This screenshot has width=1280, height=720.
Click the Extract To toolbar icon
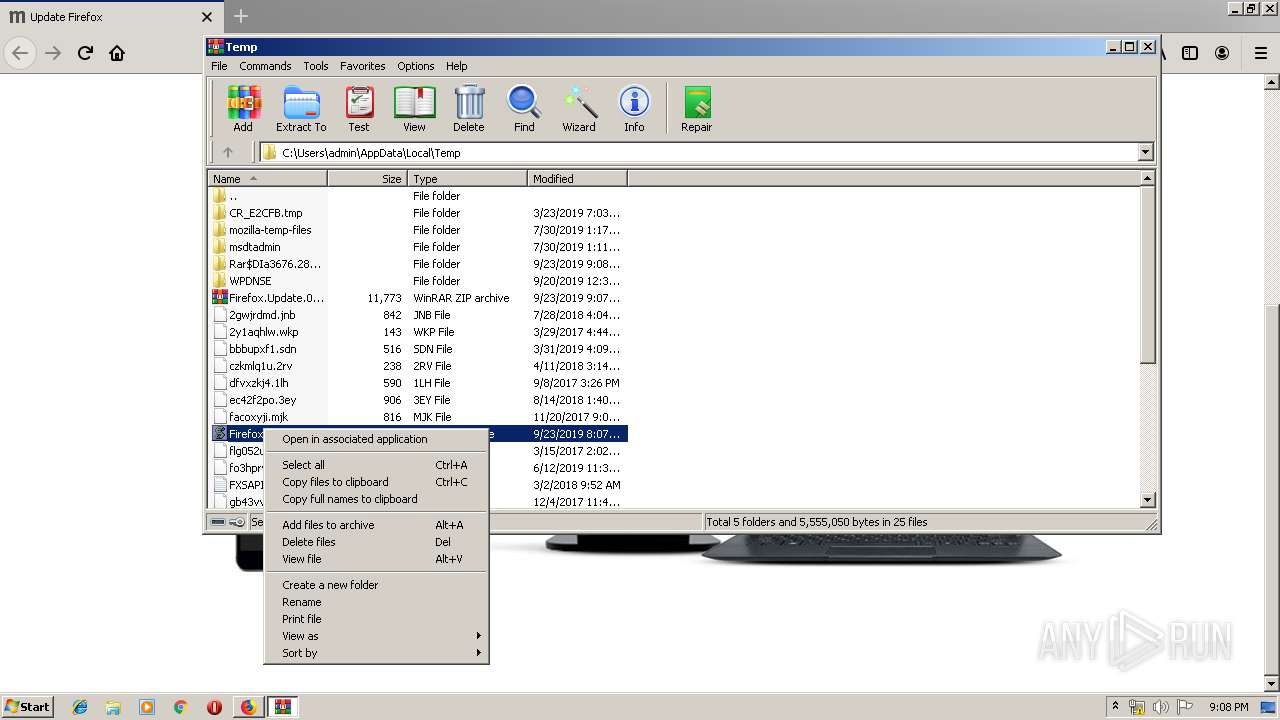click(x=301, y=109)
